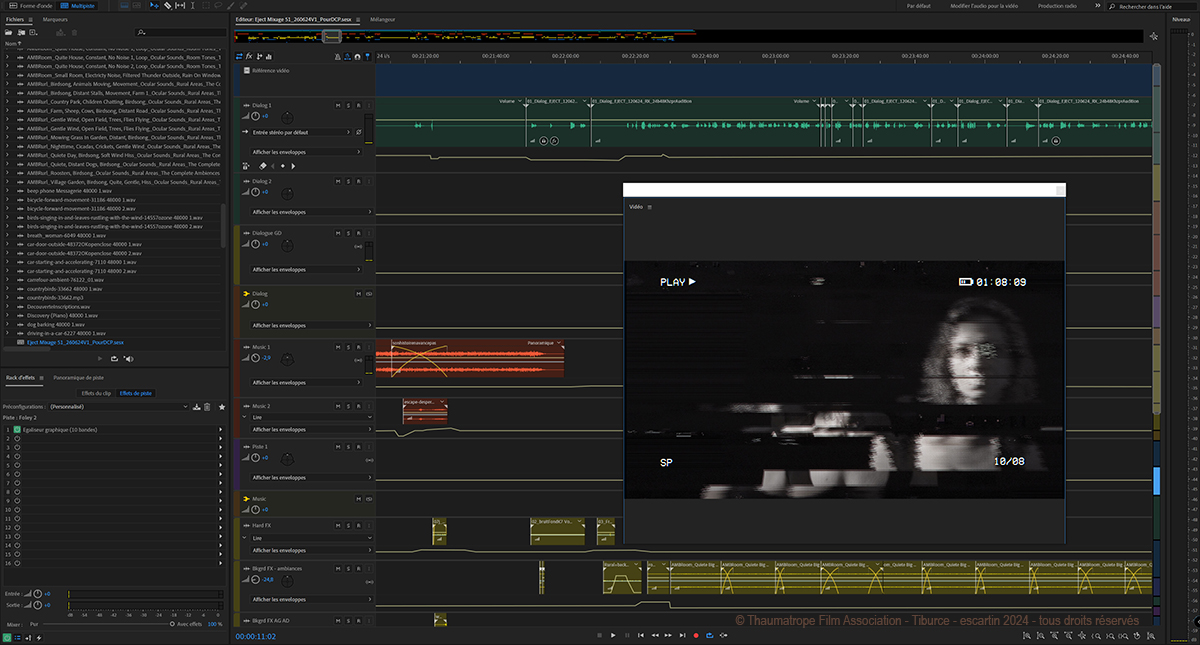Click the favorite star icon in effects rack
Image resolution: width=1200 pixels, height=645 pixels.
[x=222, y=407]
